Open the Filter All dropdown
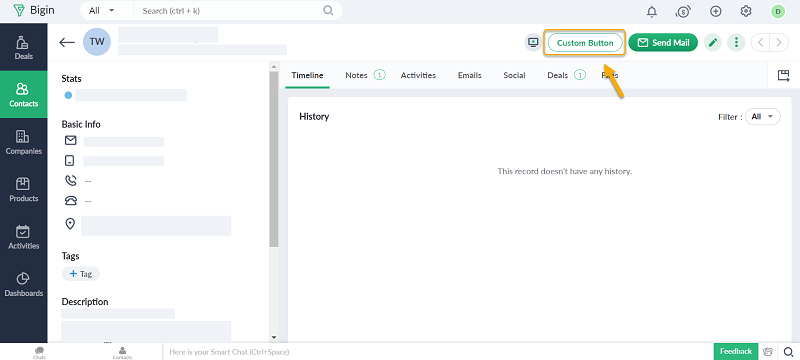 click(x=763, y=117)
